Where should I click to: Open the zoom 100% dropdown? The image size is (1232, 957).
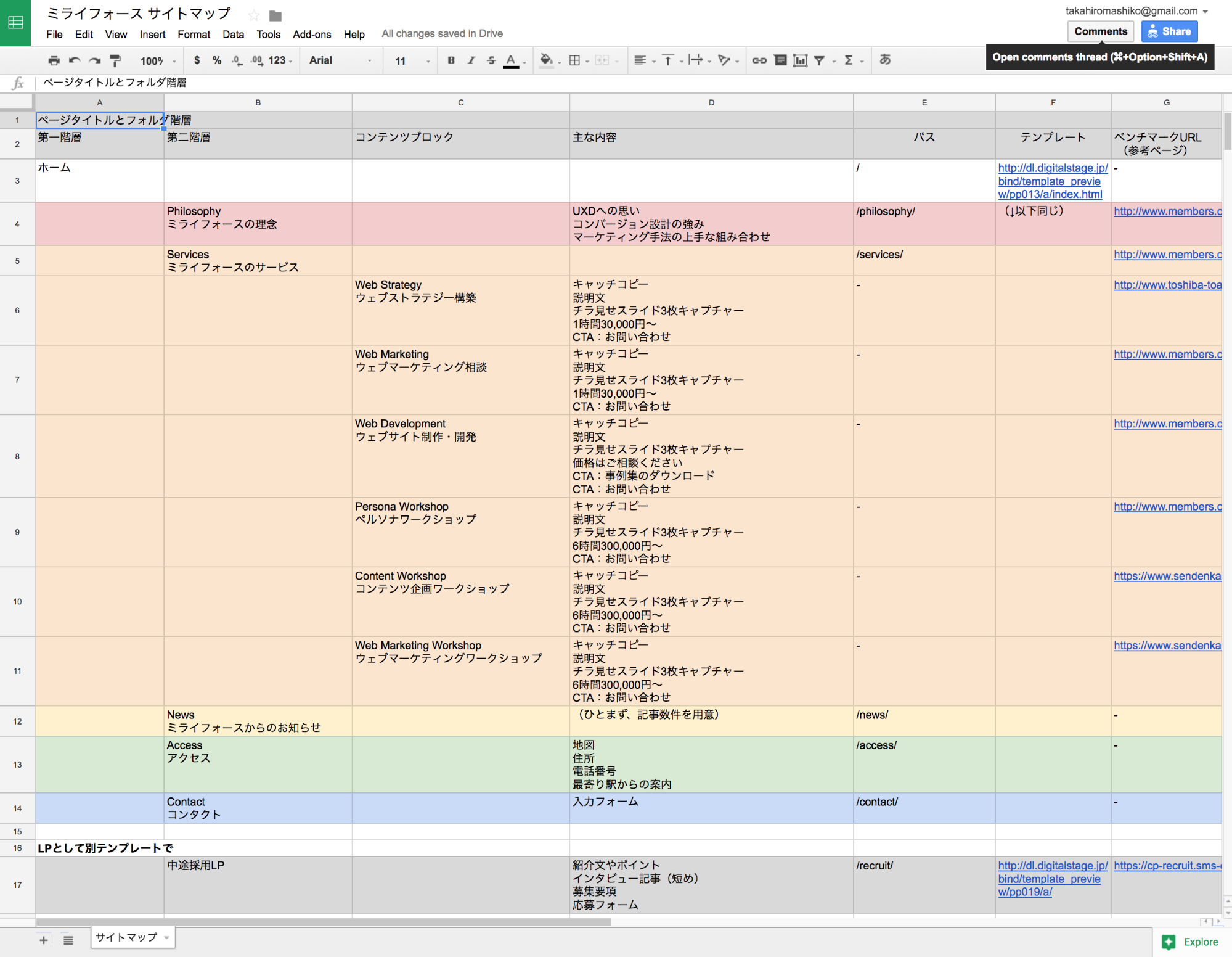(158, 61)
